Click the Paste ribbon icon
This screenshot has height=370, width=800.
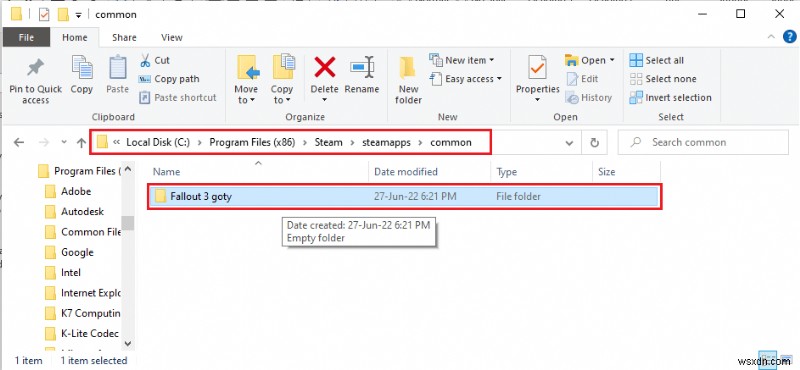point(117,68)
